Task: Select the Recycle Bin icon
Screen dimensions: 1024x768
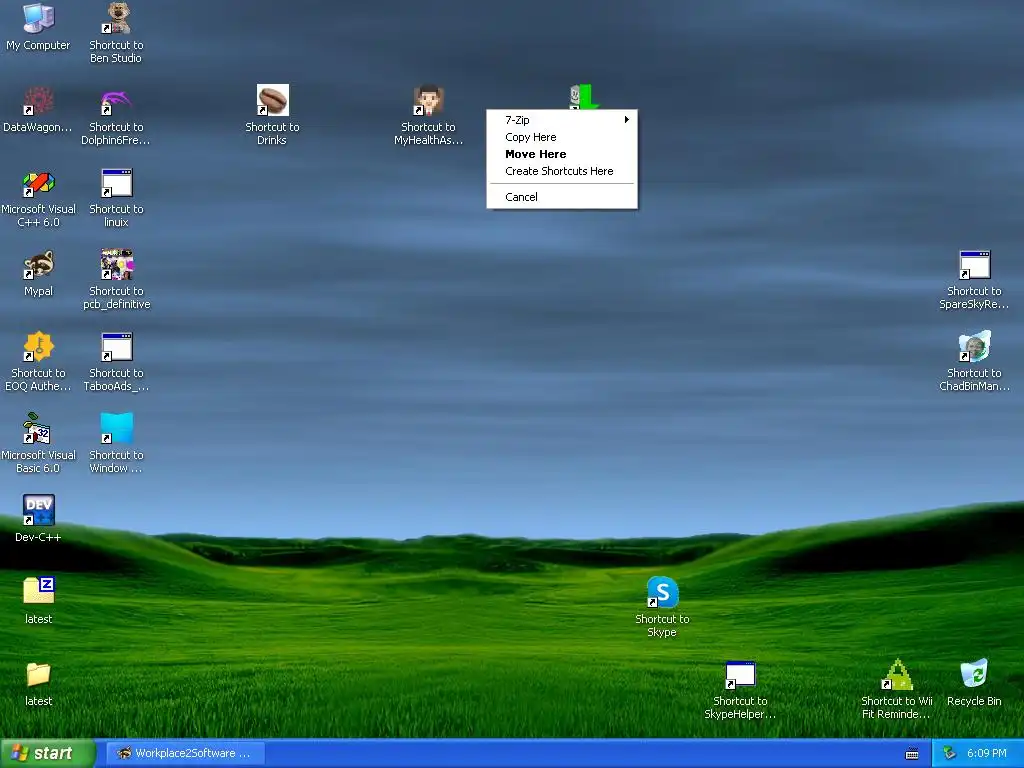Action: (x=974, y=675)
